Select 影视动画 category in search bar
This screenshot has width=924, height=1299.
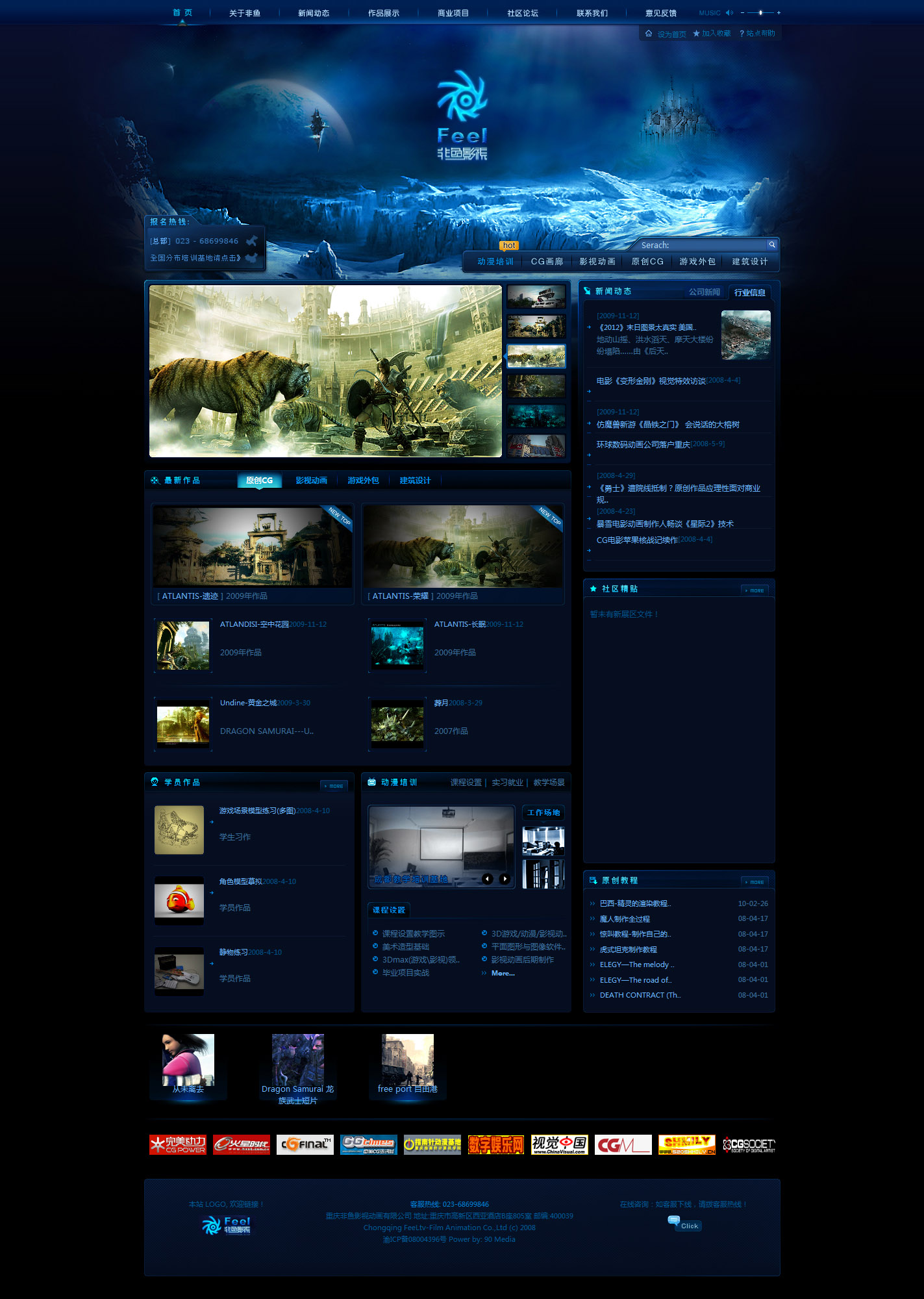coord(597,261)
